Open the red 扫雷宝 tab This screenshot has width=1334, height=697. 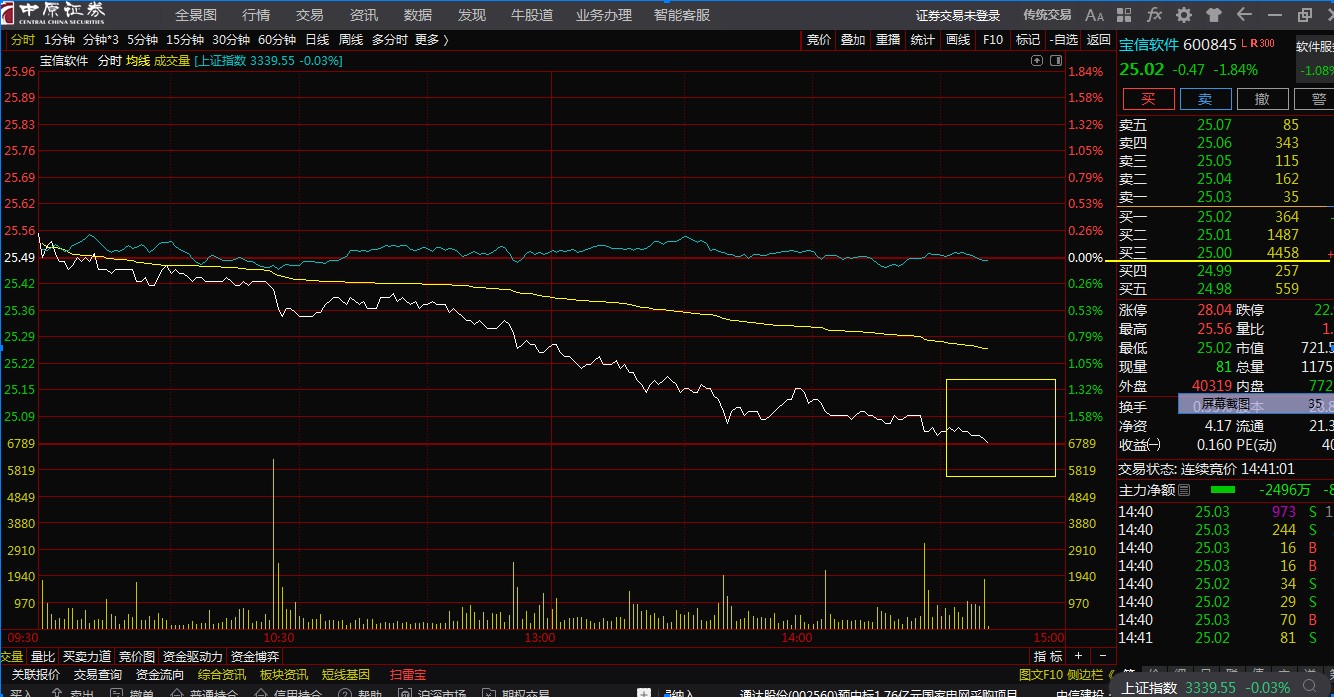408,675
